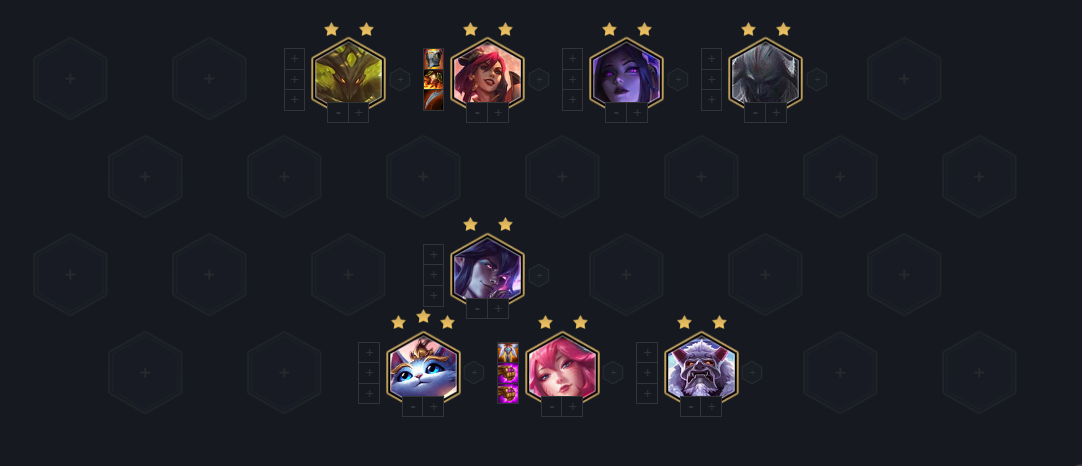Add item to Yuumi's middle item slot
Screen dimensions: 1082x466
point(369,373)
